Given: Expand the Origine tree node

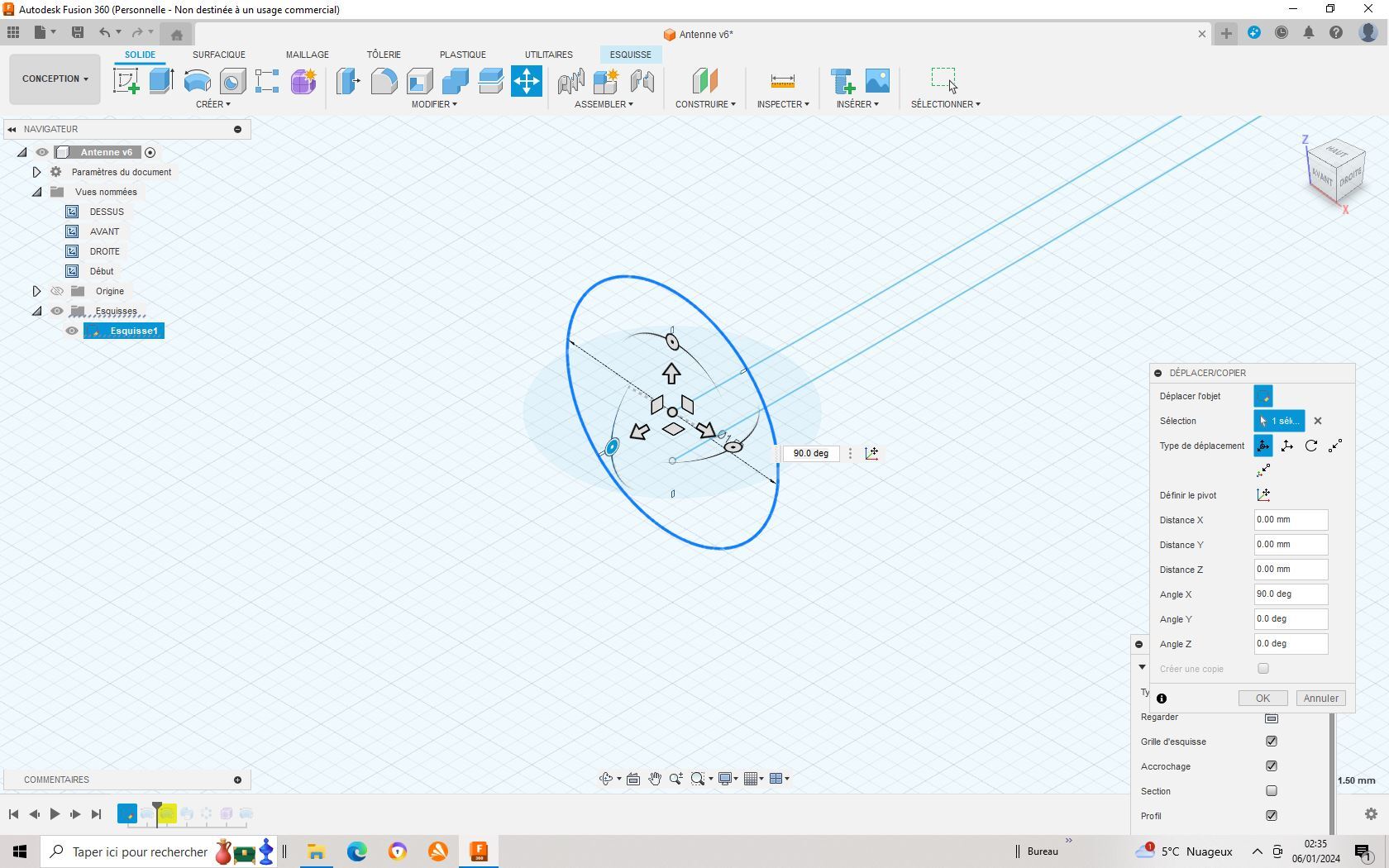Looking at the screenshot, I should click(36, 291).
